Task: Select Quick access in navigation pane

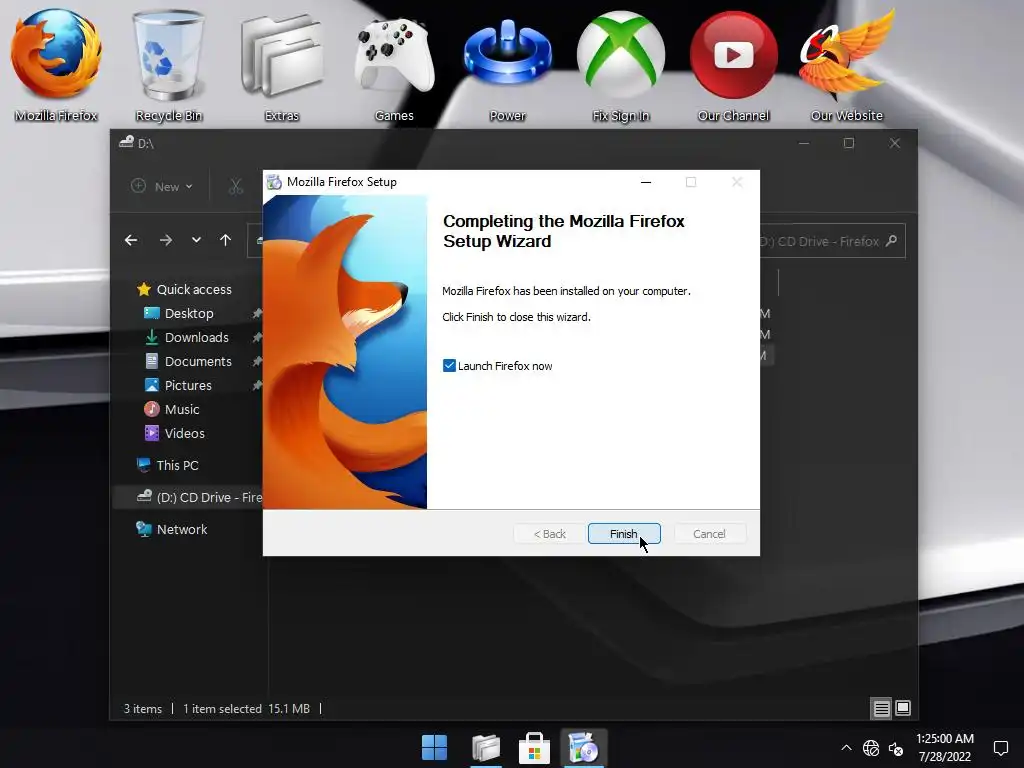Action: [x=184, y=289]
